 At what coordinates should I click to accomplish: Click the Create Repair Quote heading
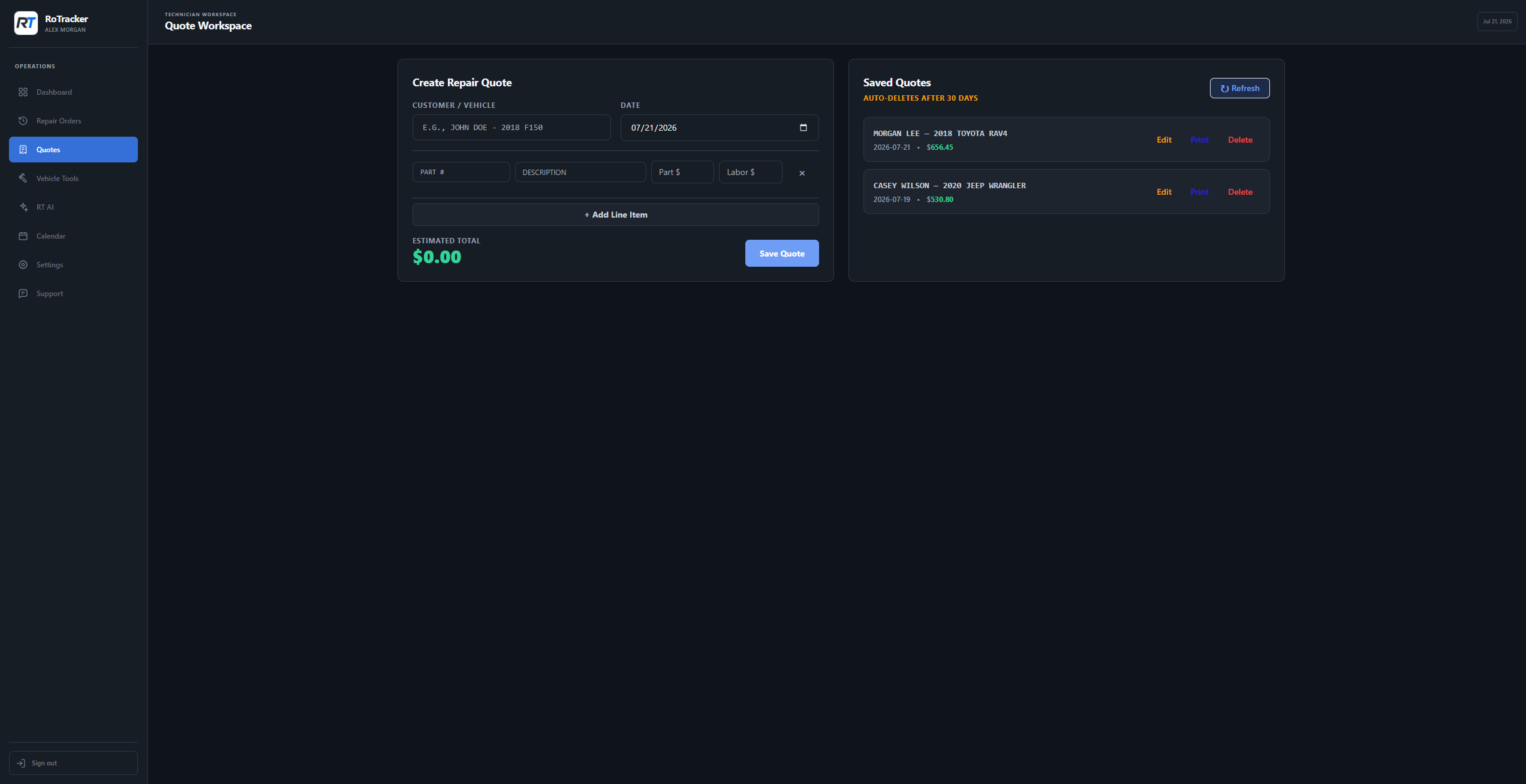[x=462, y=83]
